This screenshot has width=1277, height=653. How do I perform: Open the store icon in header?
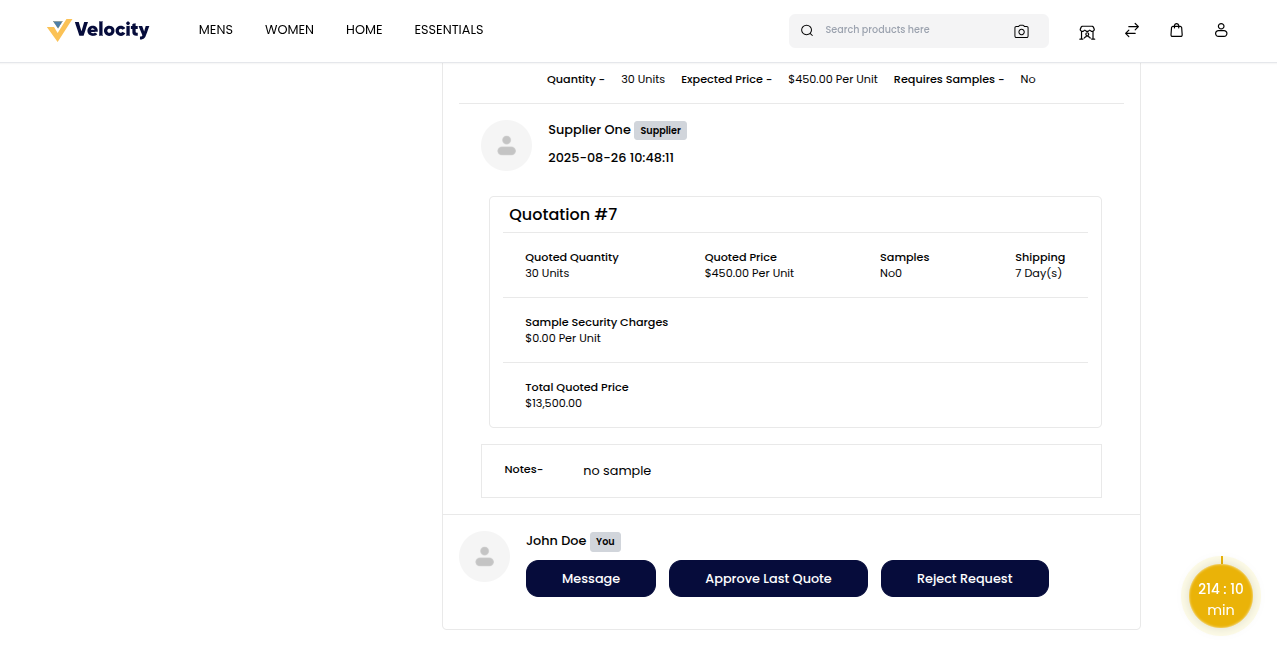[1087, 31]
